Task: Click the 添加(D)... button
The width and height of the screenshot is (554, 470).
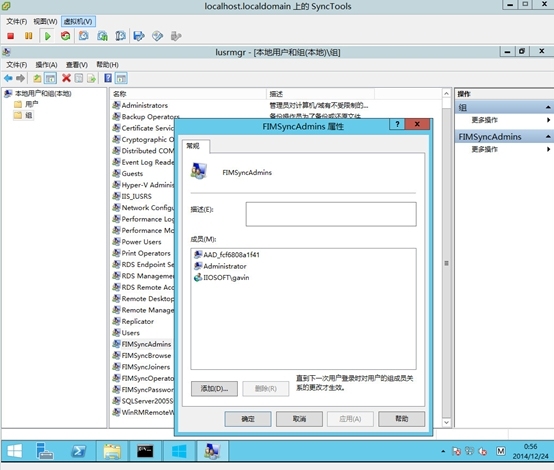Action: click(214, 389)
